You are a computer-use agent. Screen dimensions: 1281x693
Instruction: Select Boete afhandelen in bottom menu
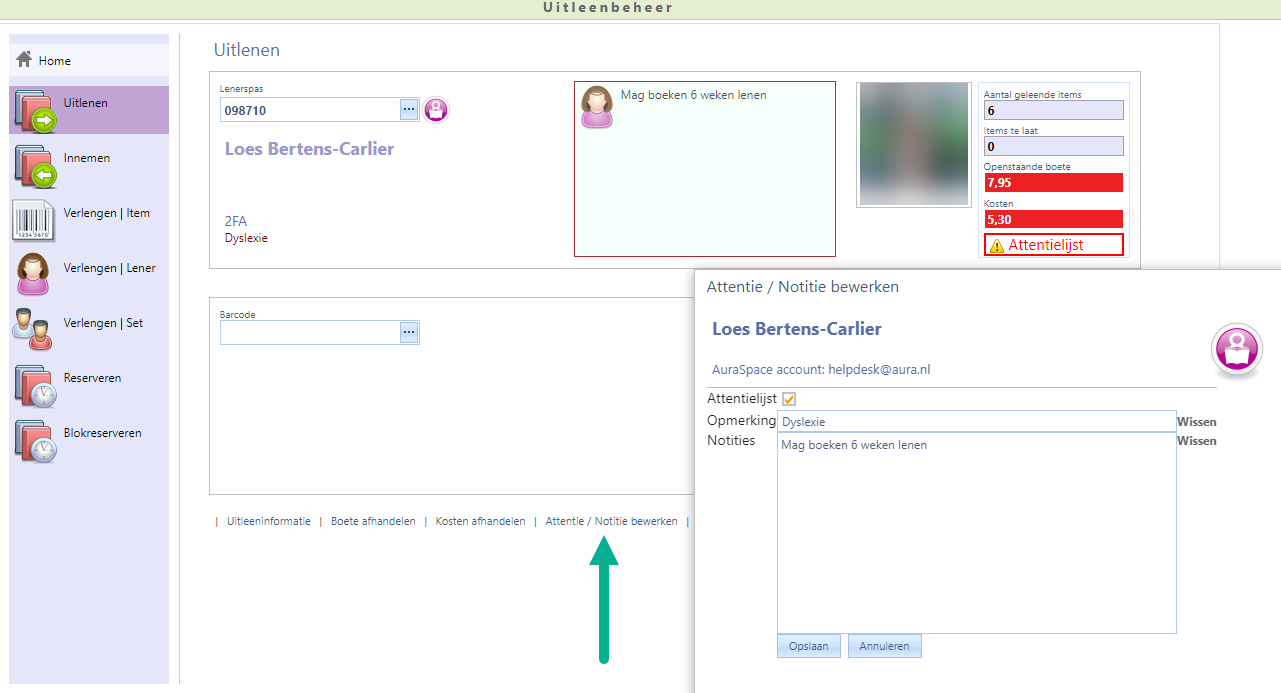coord(373,521)
